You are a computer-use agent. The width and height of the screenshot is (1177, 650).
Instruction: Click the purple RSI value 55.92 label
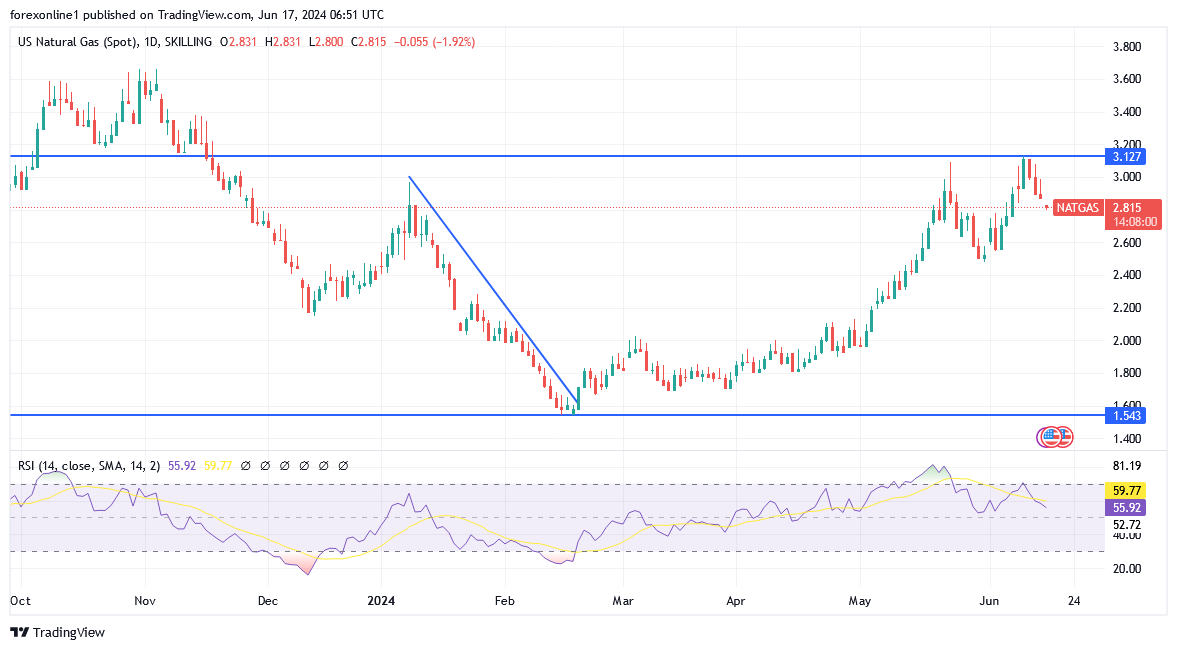[181, 465]
